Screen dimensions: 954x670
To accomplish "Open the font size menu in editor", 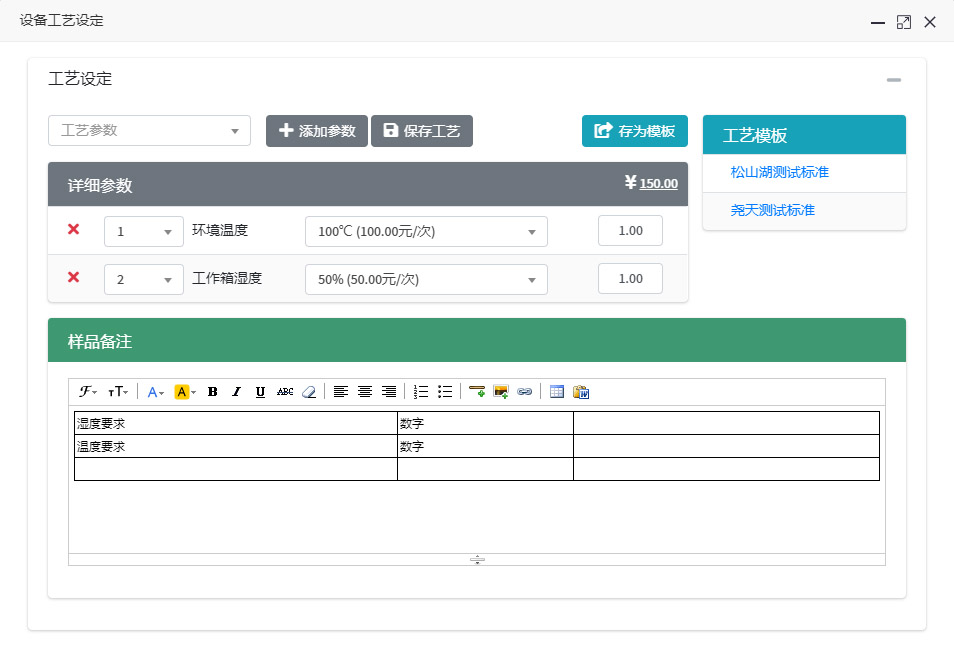I will pyautogui.click(x=118, y=392).
